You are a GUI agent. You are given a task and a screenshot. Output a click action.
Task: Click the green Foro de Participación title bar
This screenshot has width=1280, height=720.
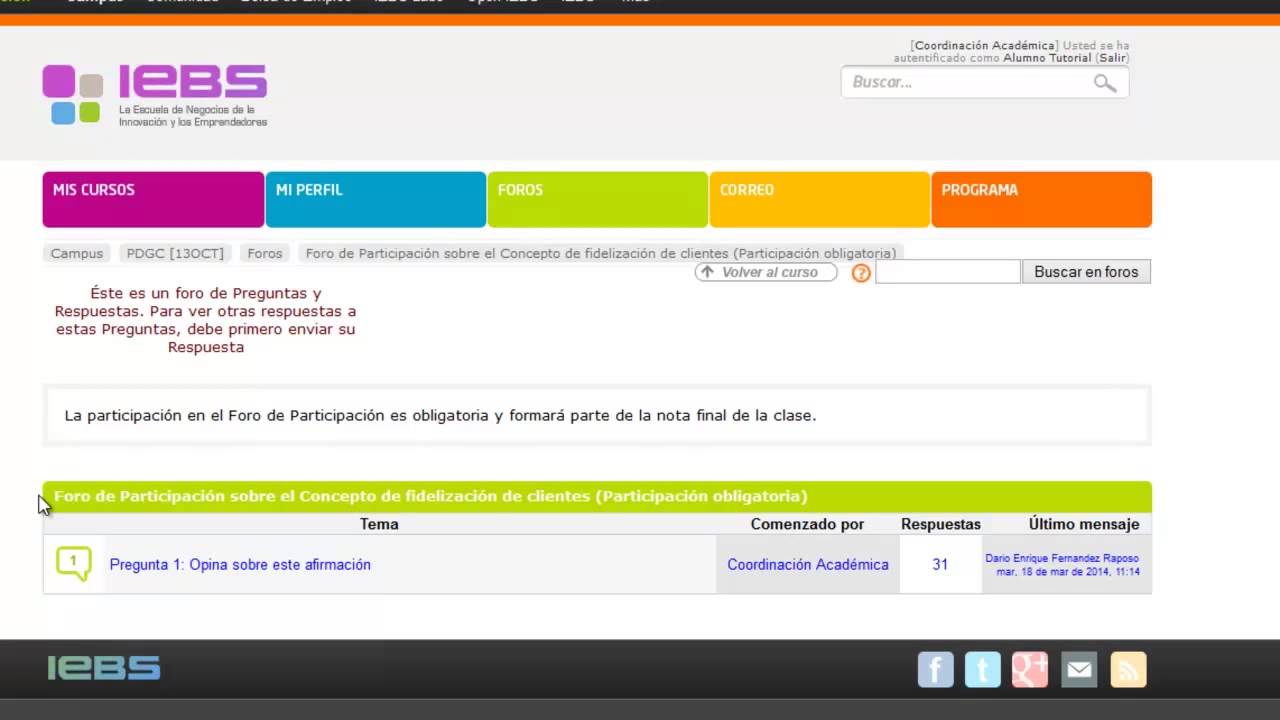[x=597, y=497]
